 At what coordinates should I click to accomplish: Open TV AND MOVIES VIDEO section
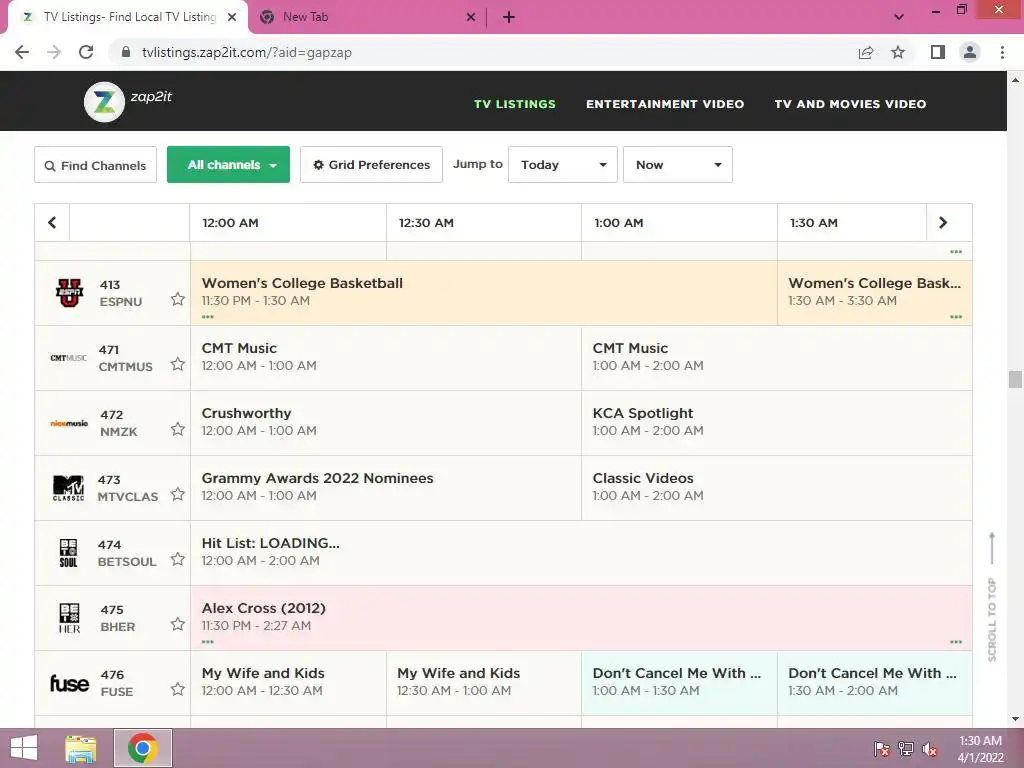(850, 104)
